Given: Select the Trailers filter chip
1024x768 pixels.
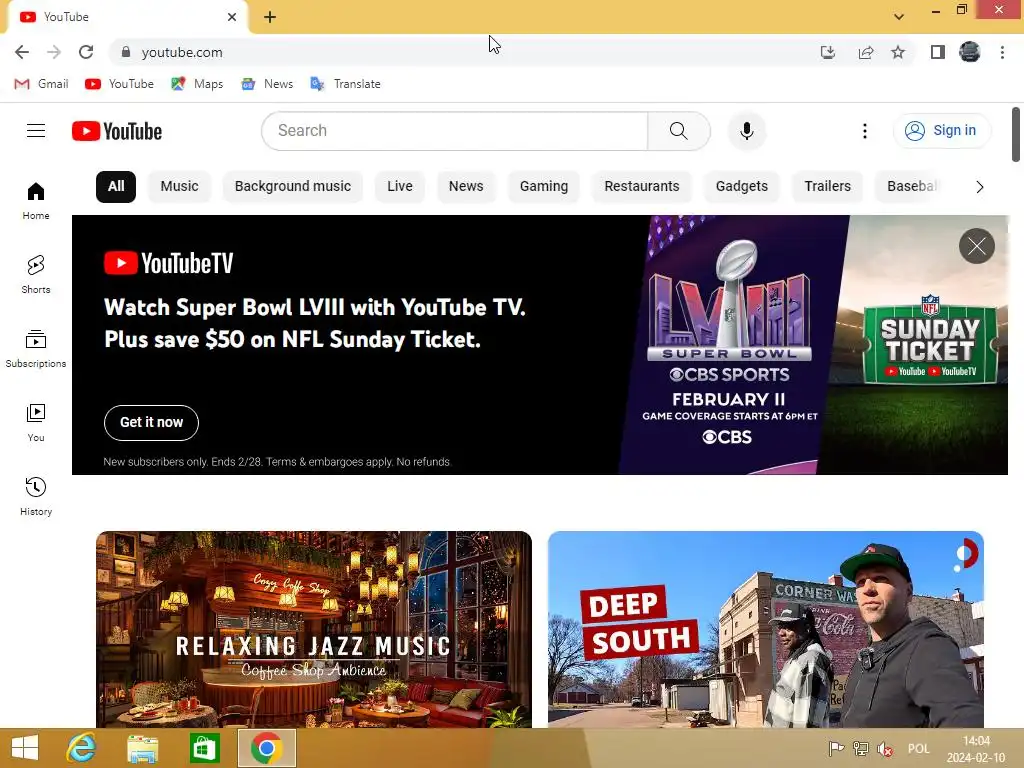Looking at the screenshot, I should click(827, 187).
